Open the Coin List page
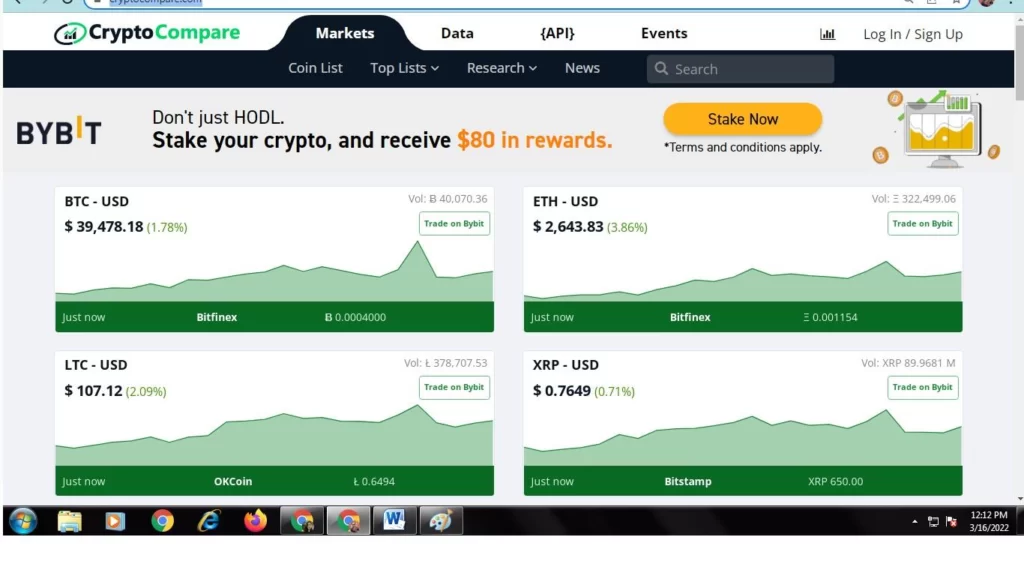The height and width of the screenshot is (576, 1024). [x=315, y=68]
